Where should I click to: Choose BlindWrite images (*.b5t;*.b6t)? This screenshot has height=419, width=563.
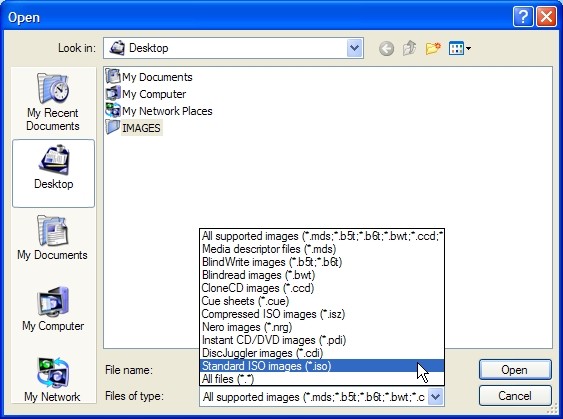pos(322,262)
